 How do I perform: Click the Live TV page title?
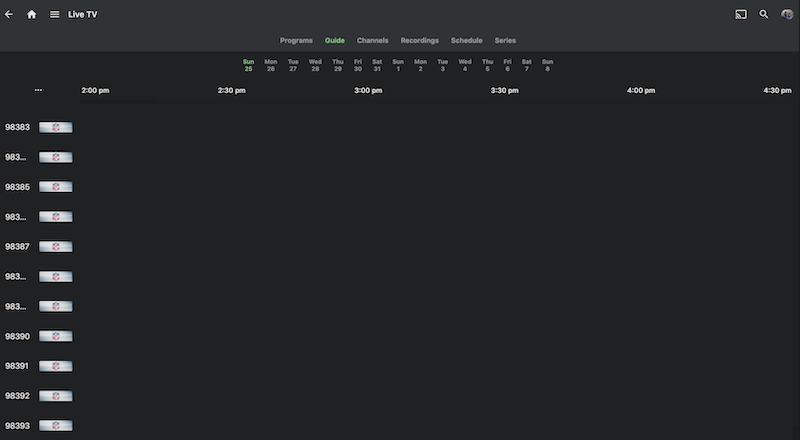[83, 14]
